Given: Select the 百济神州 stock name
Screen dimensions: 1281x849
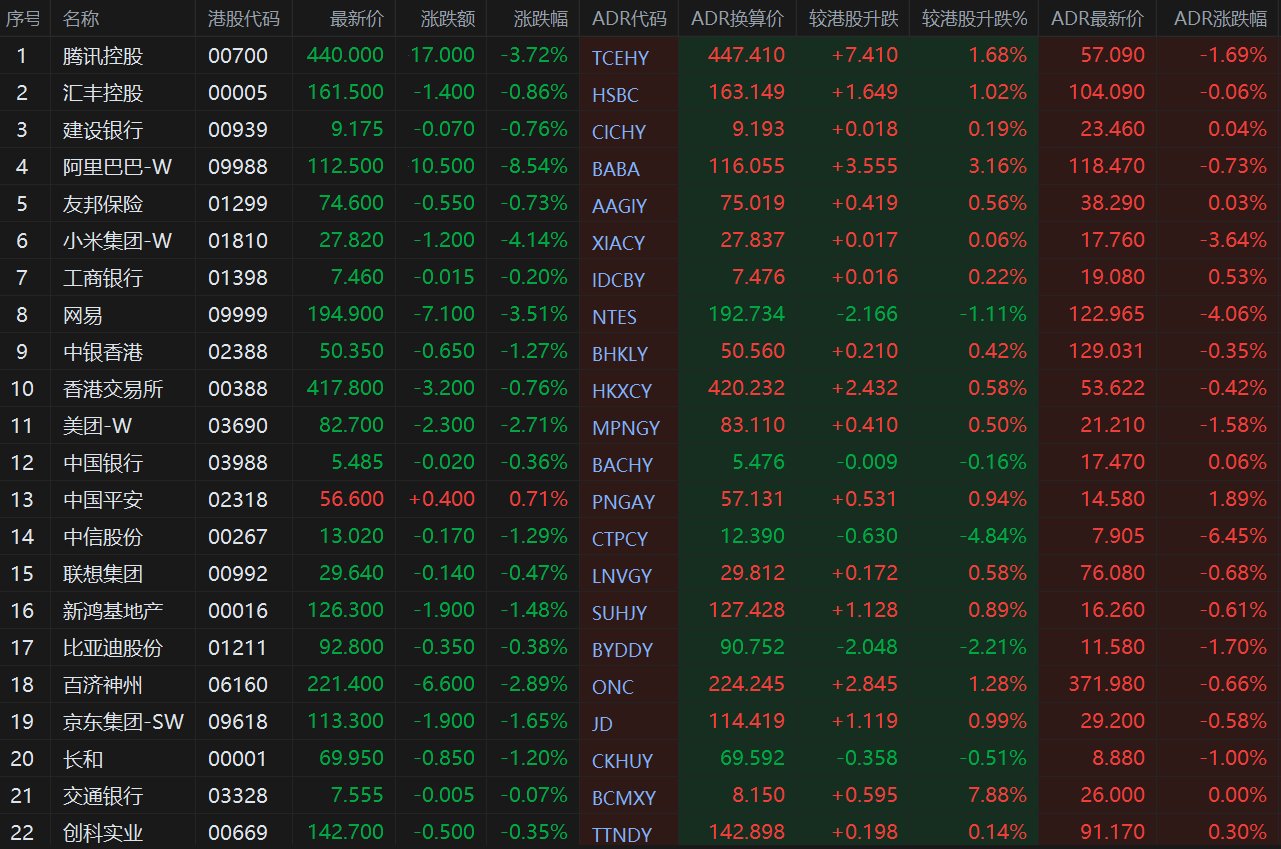Looking at the screenshot, I should tap(102, 685).
